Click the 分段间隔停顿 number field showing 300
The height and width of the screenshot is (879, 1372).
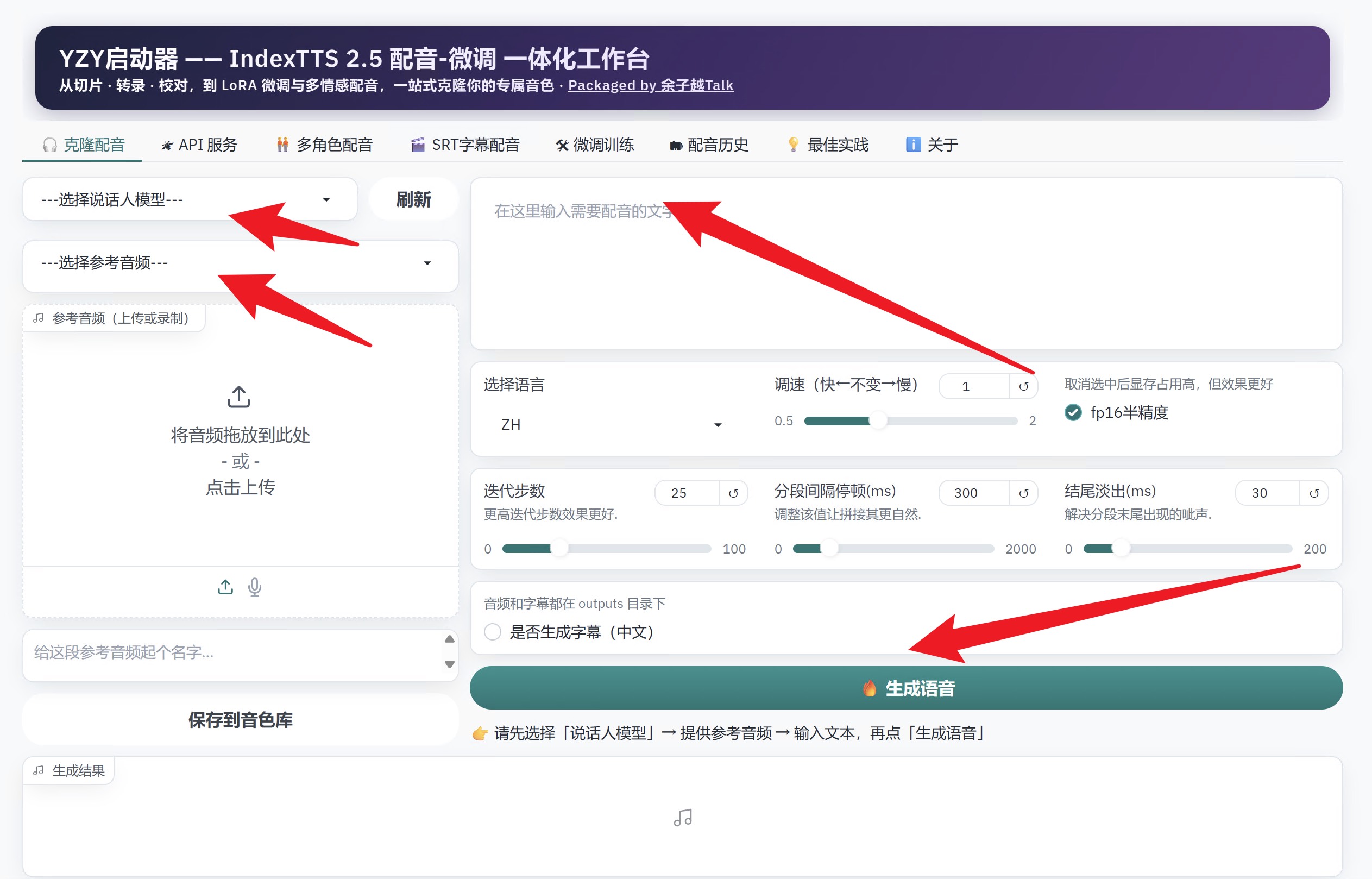tap(974, 493)
